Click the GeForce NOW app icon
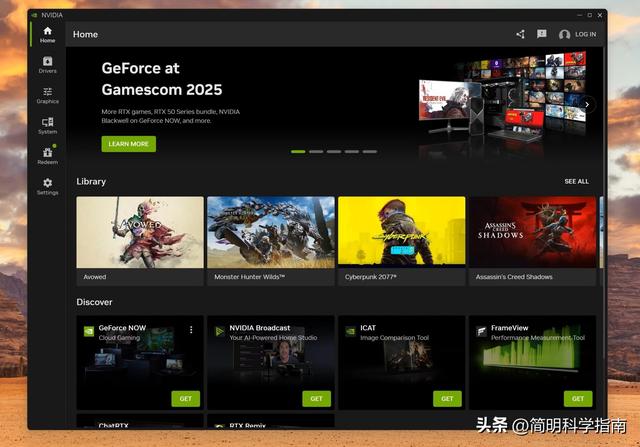Image resolution: width=640 pixels, height=447 pixels. [x=89, y=331]
